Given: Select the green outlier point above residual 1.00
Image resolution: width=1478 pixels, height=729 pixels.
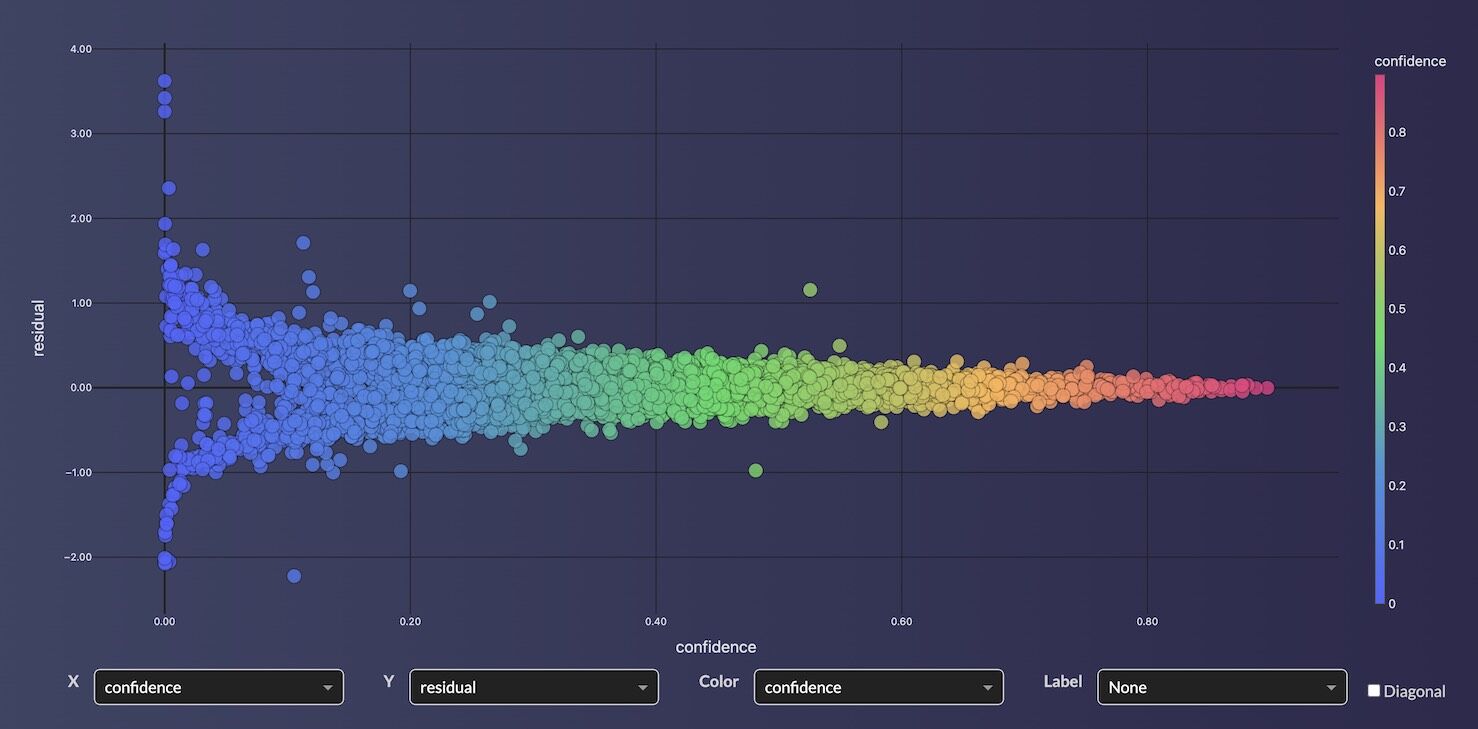Looking at the screenshot, I should click(810, 290).
